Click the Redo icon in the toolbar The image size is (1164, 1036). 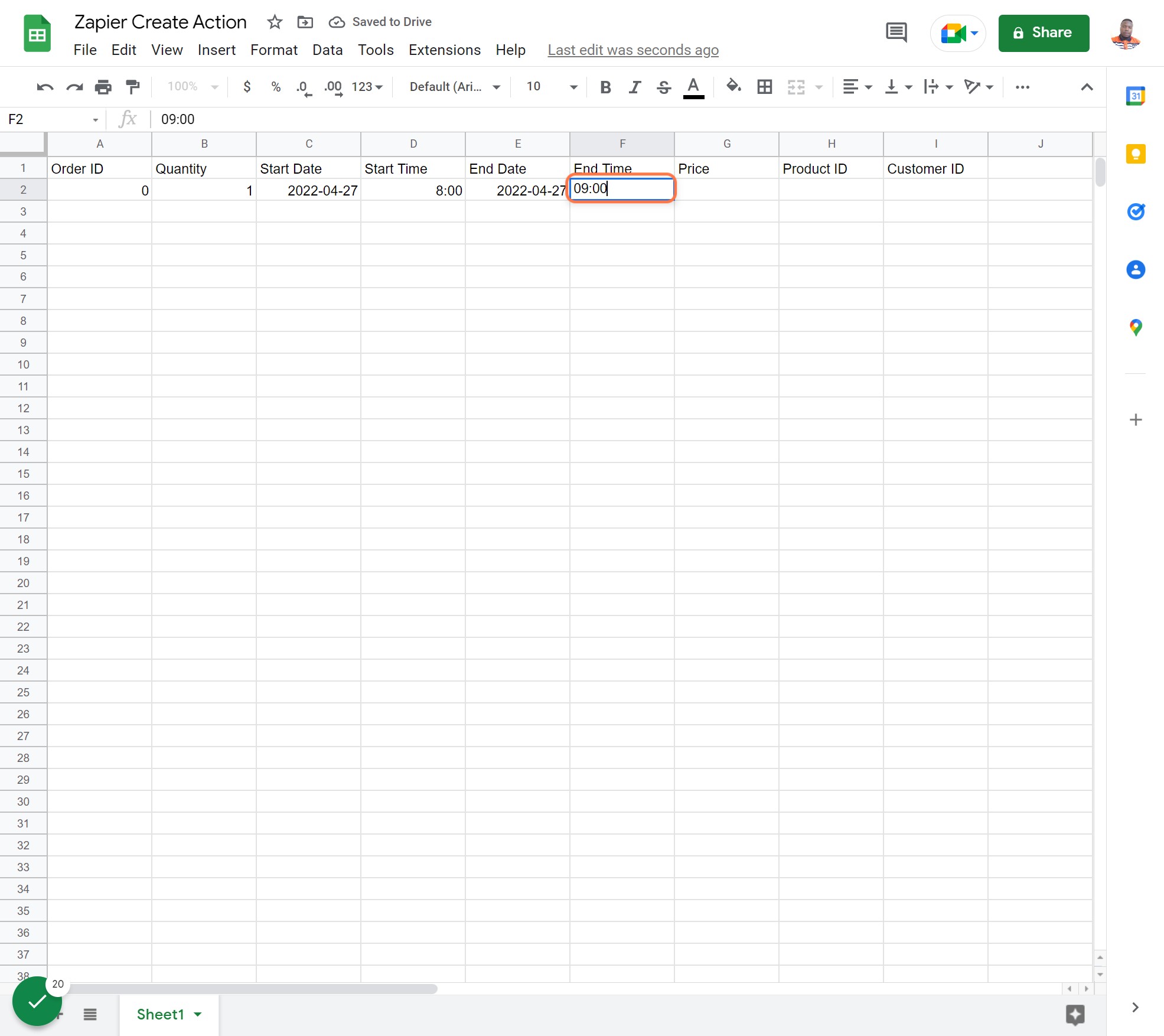coord(74,87)
